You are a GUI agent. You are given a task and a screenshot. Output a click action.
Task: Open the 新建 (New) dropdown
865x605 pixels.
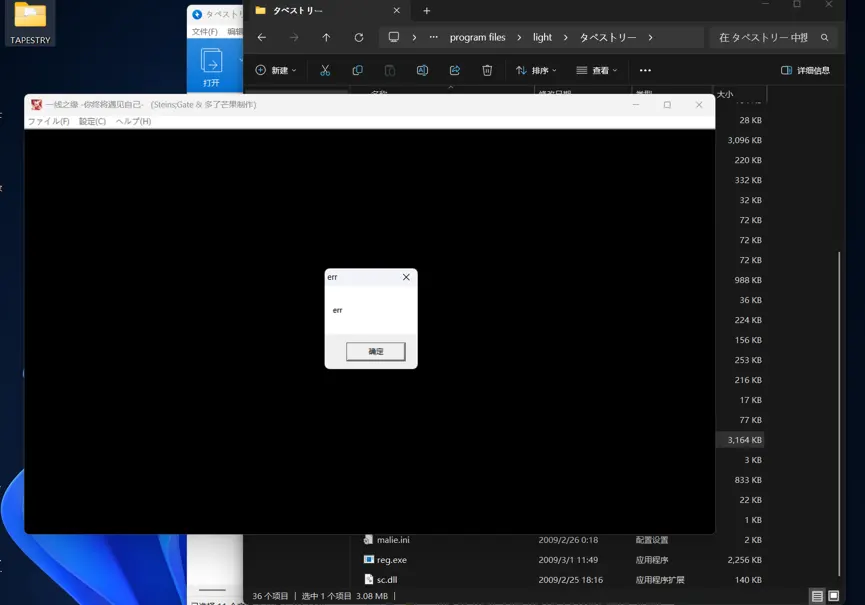(x=276, y=70)
